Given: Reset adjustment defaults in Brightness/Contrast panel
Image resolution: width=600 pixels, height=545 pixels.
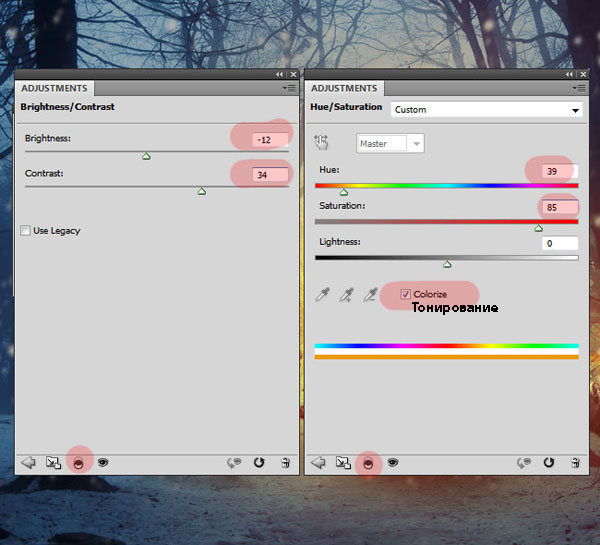Looking at the screenshot, I should pos(259,463).
